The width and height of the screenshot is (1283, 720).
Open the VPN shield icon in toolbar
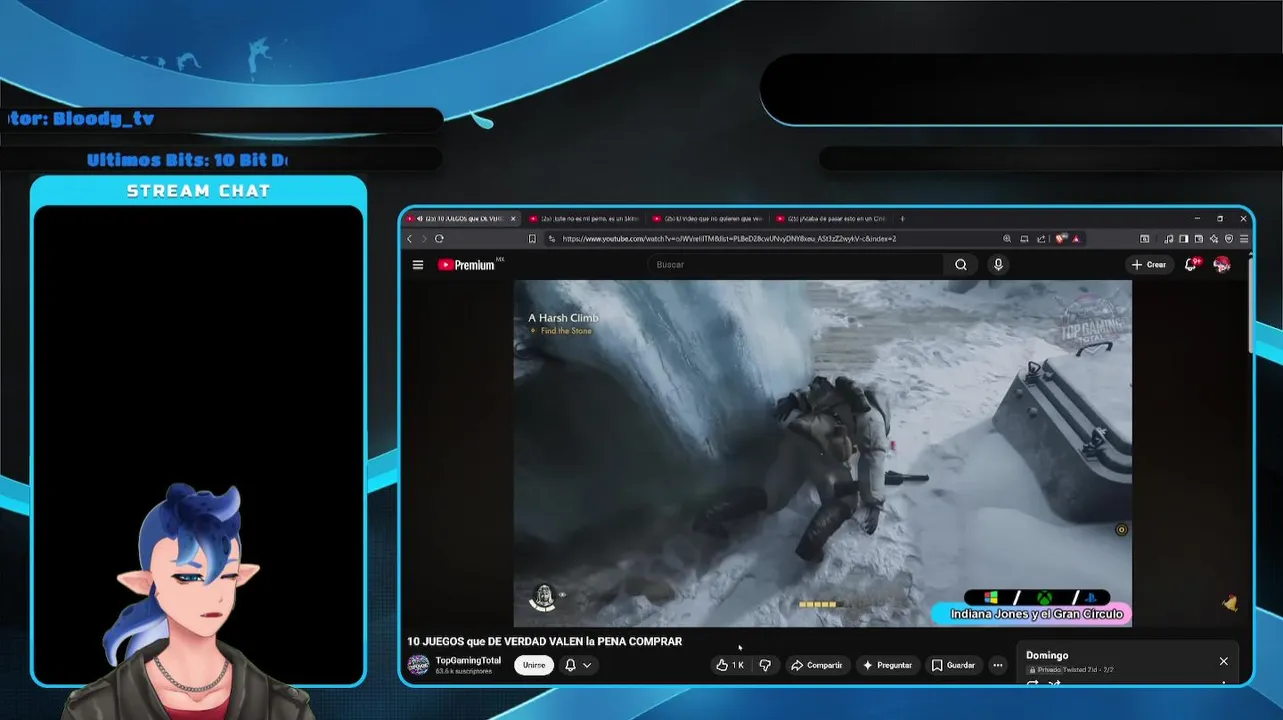coord(1229,239)
